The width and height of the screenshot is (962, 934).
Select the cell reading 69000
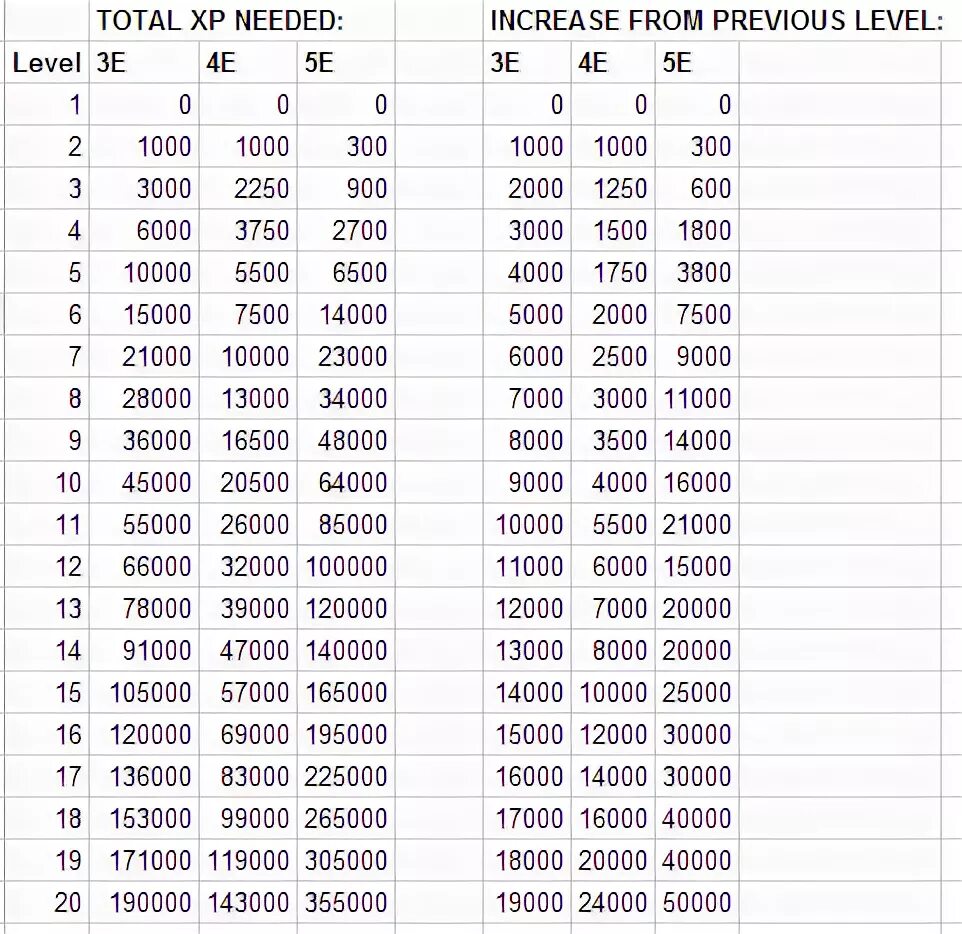pos(248,734)
